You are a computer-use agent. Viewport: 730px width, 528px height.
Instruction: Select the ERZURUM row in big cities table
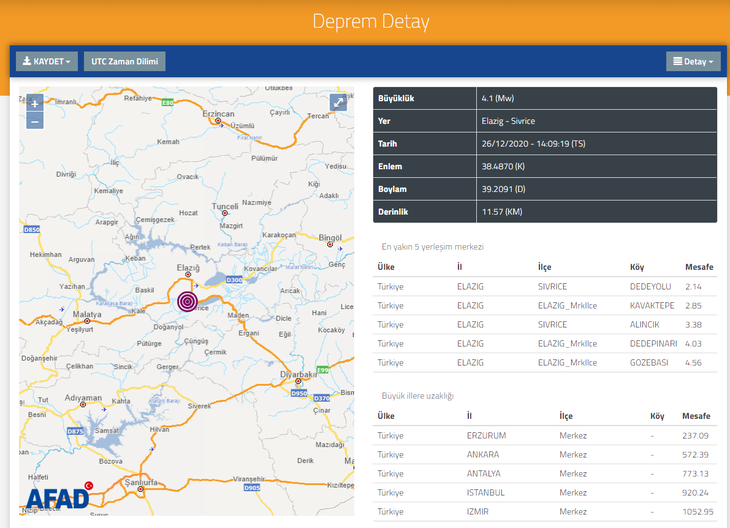click(x=544, y=436)
